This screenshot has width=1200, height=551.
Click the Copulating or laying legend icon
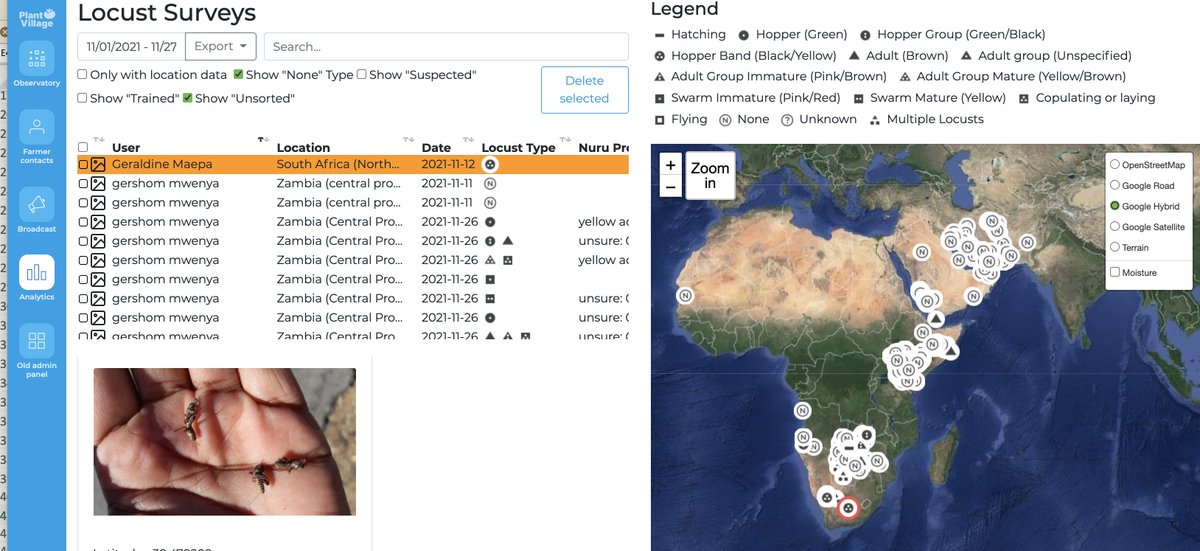point(1024,98)
